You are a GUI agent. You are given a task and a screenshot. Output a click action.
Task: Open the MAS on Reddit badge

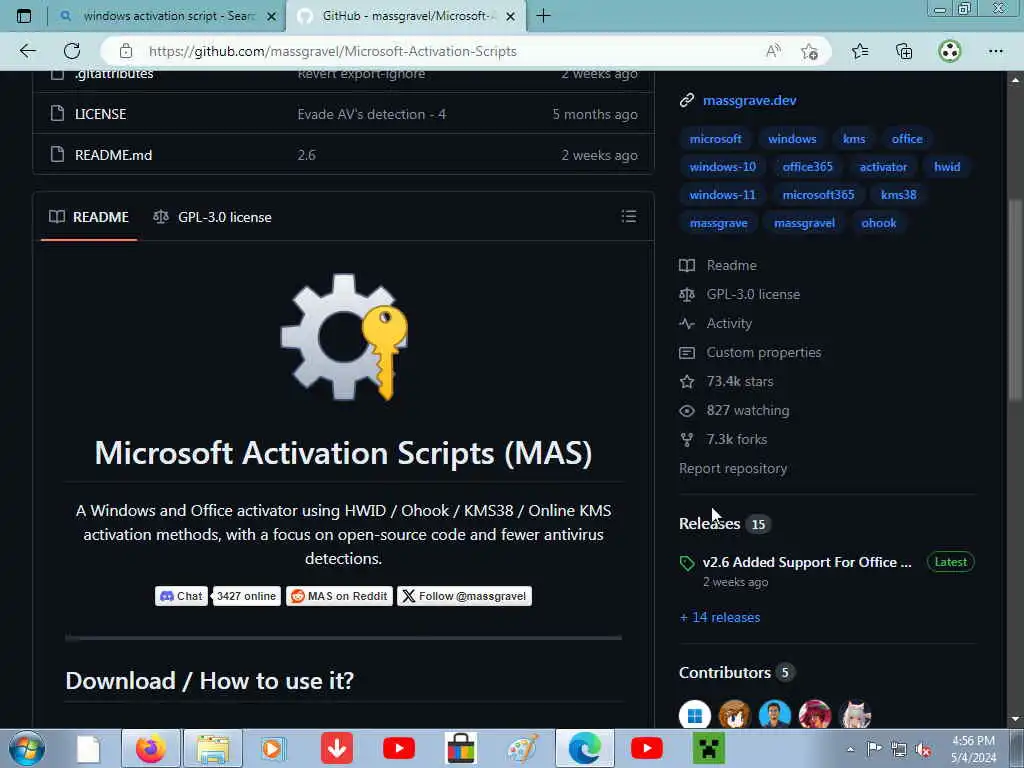(339, 596)
